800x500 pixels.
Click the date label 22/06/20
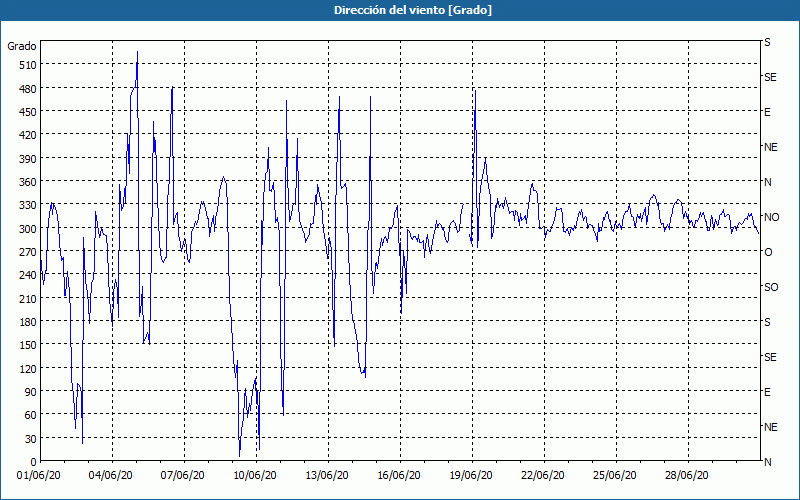[x=543, y=476]
